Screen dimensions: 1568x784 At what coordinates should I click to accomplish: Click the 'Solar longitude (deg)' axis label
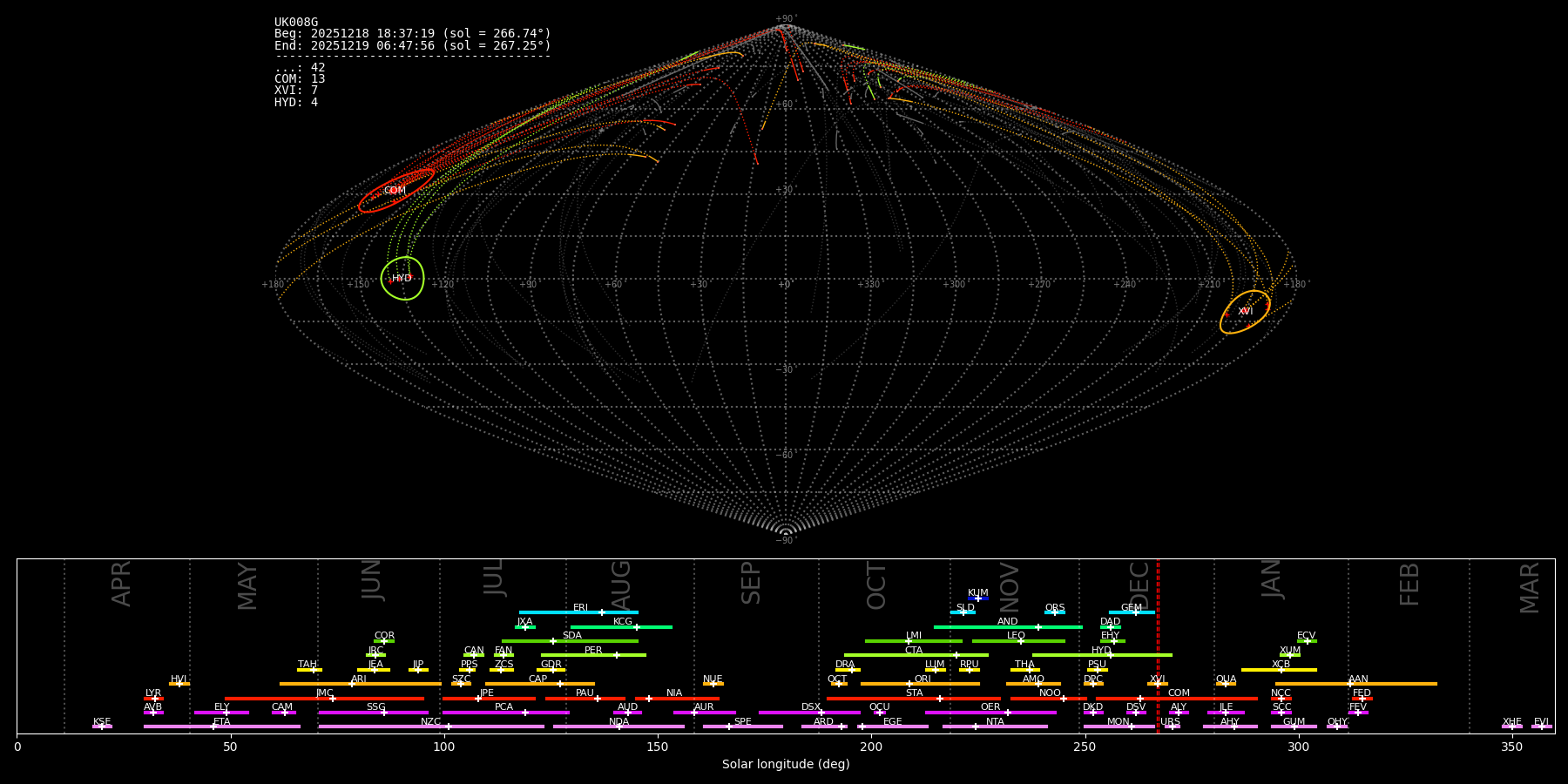pos(786,765)
